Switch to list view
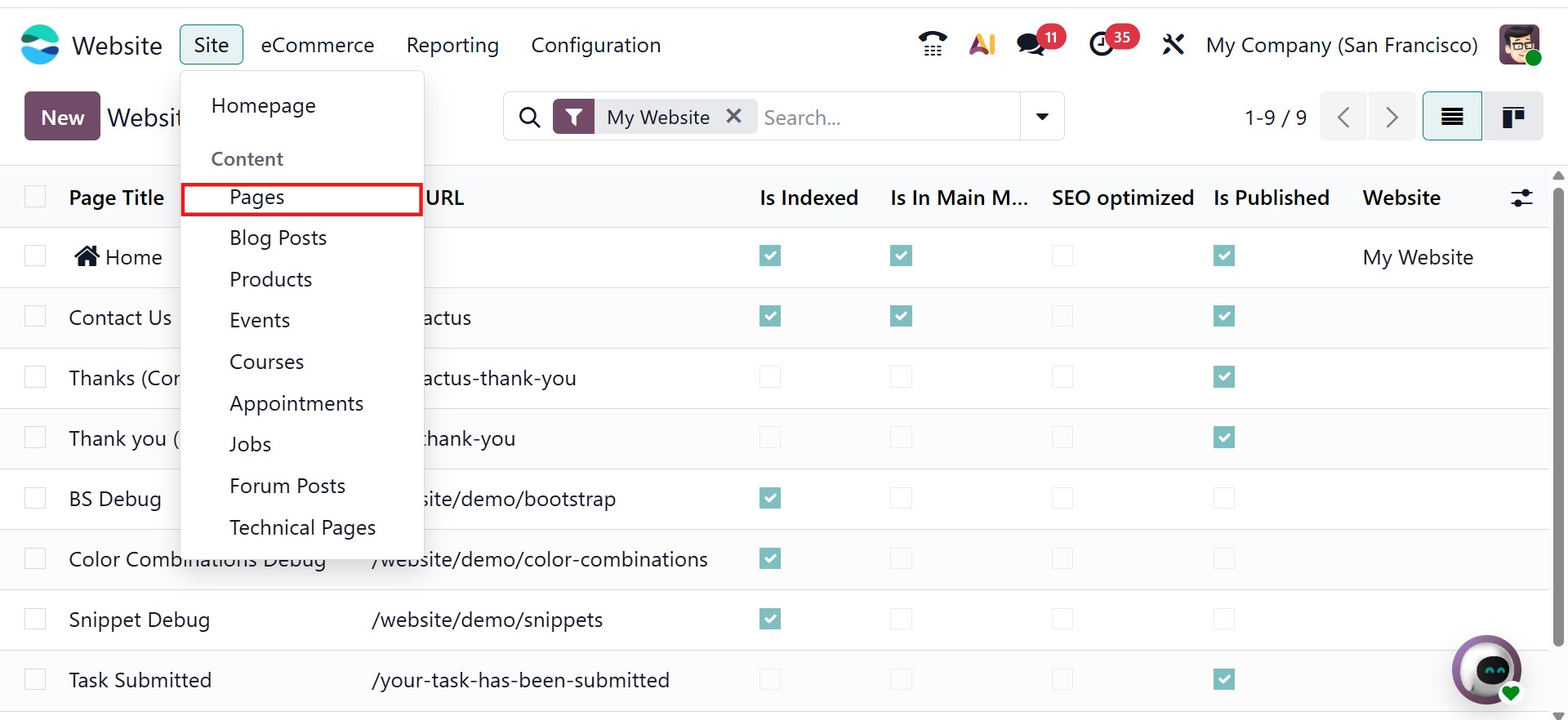The image size is (1568, 720). coord(1451,117)
